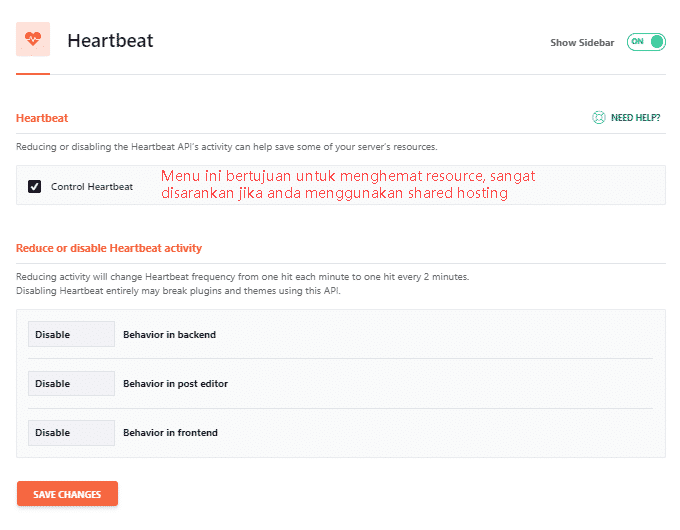
Task: Click the Heartbeat API description sentence
Action: (x=227, y=147)
